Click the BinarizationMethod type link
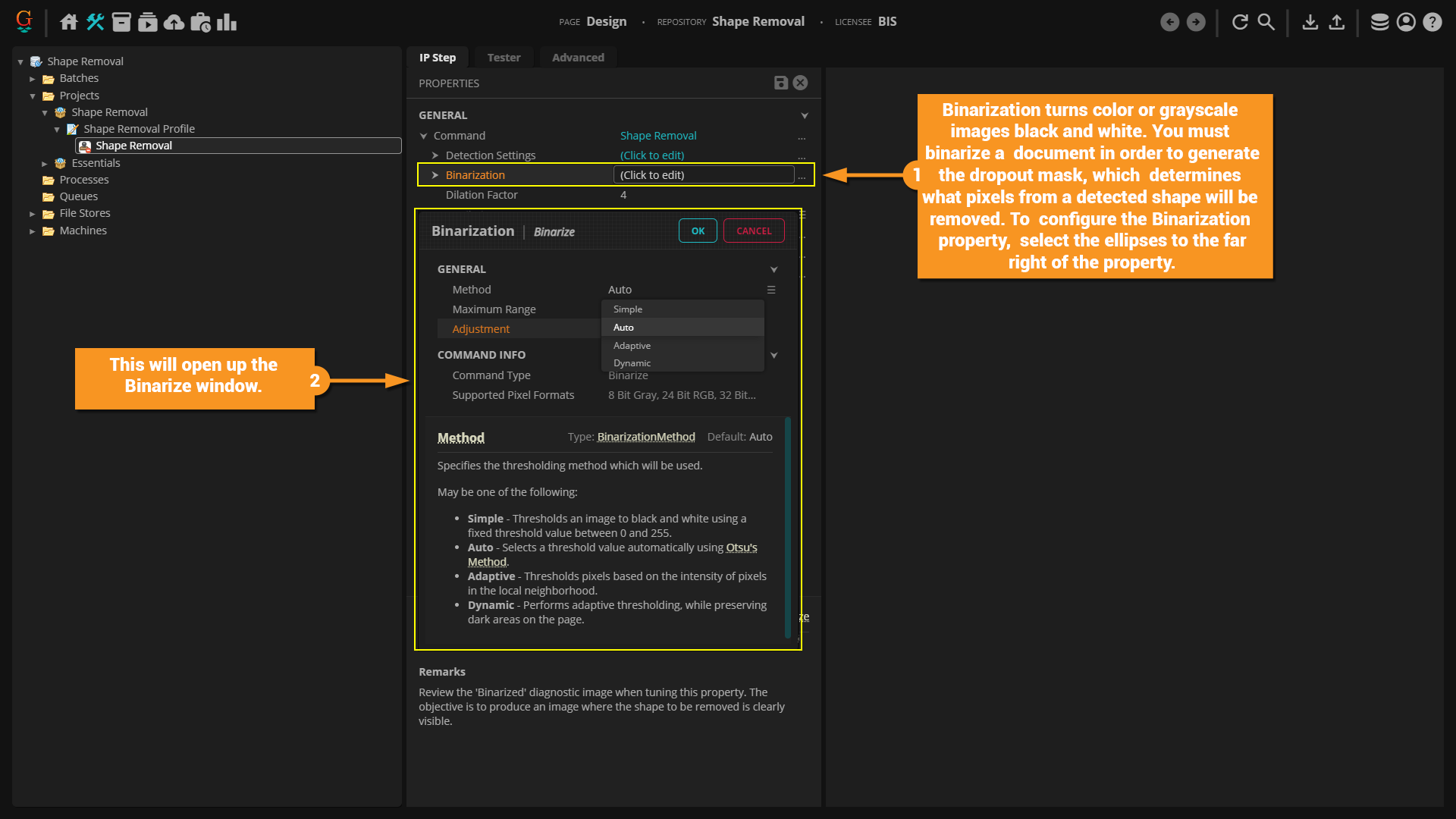This screenshot has height=819, width=1456. 646,437
